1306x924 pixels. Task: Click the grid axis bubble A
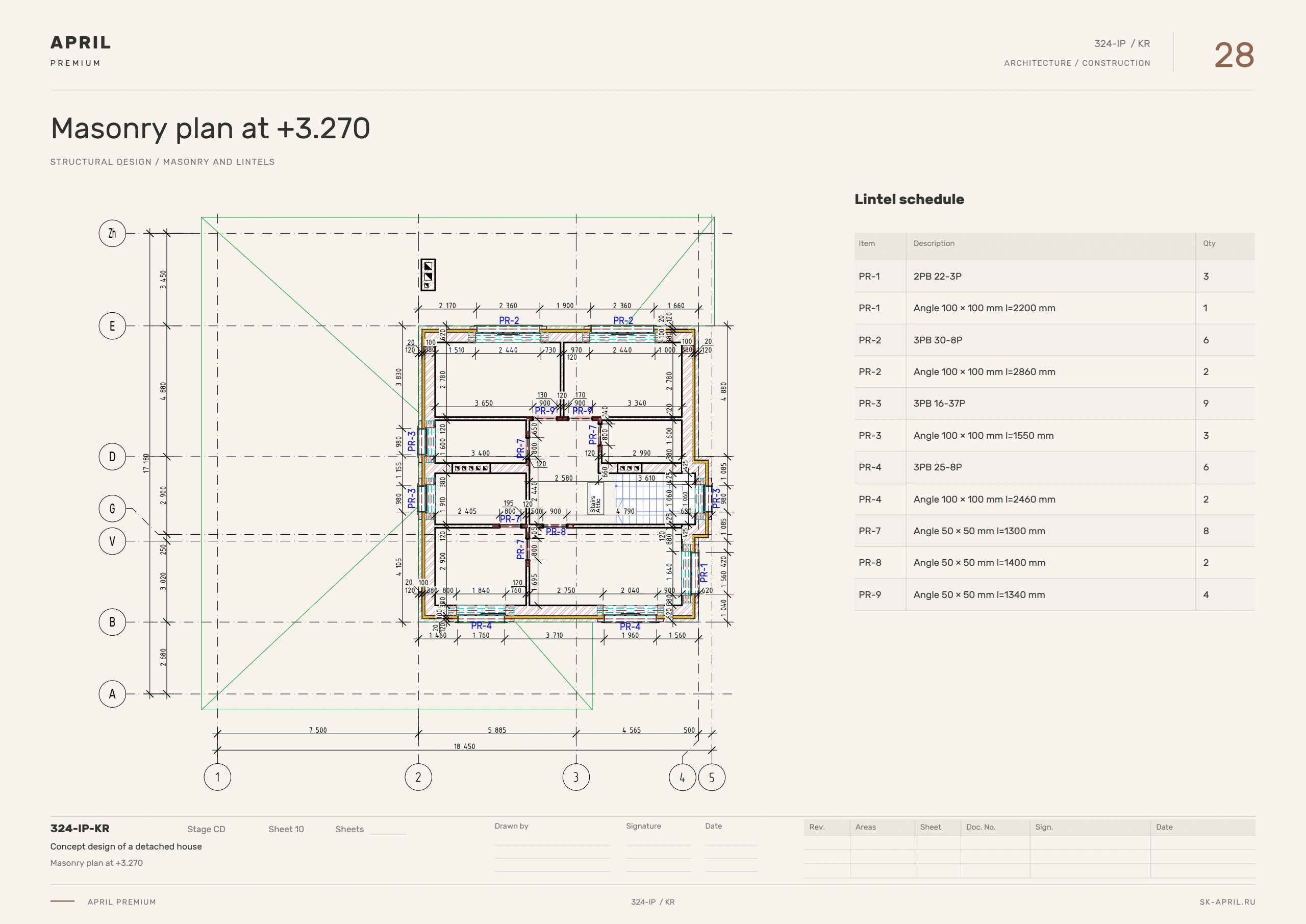click(x=112, y=693)
